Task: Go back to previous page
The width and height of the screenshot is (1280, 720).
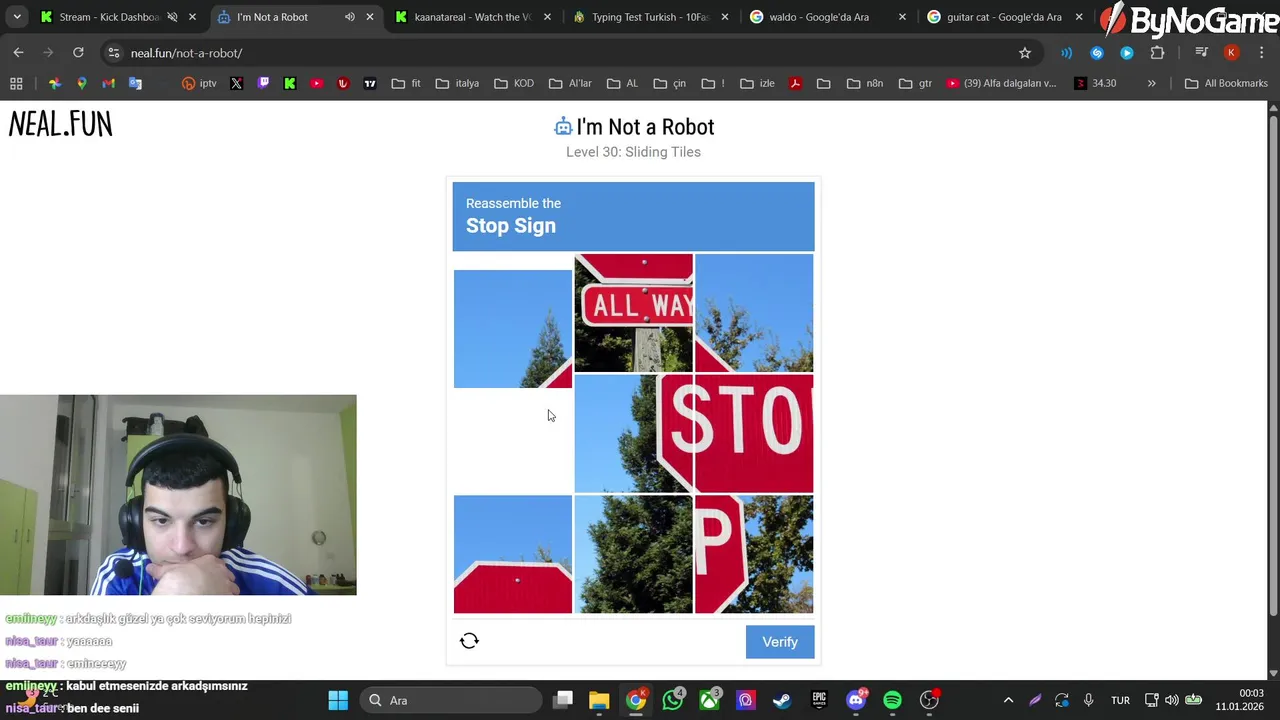Action: [18, 53]
